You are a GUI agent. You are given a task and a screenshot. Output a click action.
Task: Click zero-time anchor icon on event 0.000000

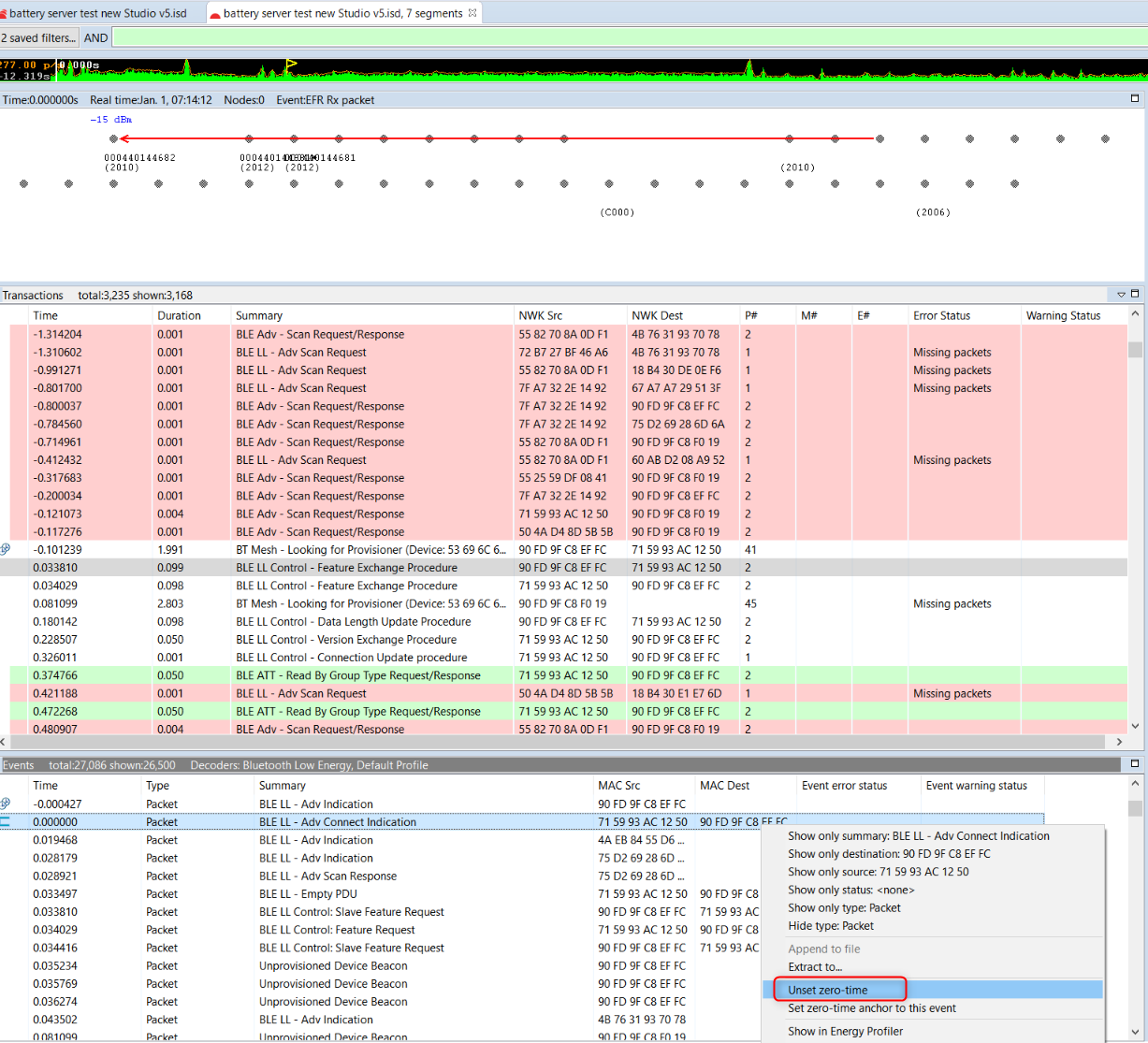click(x=6, y=822)
